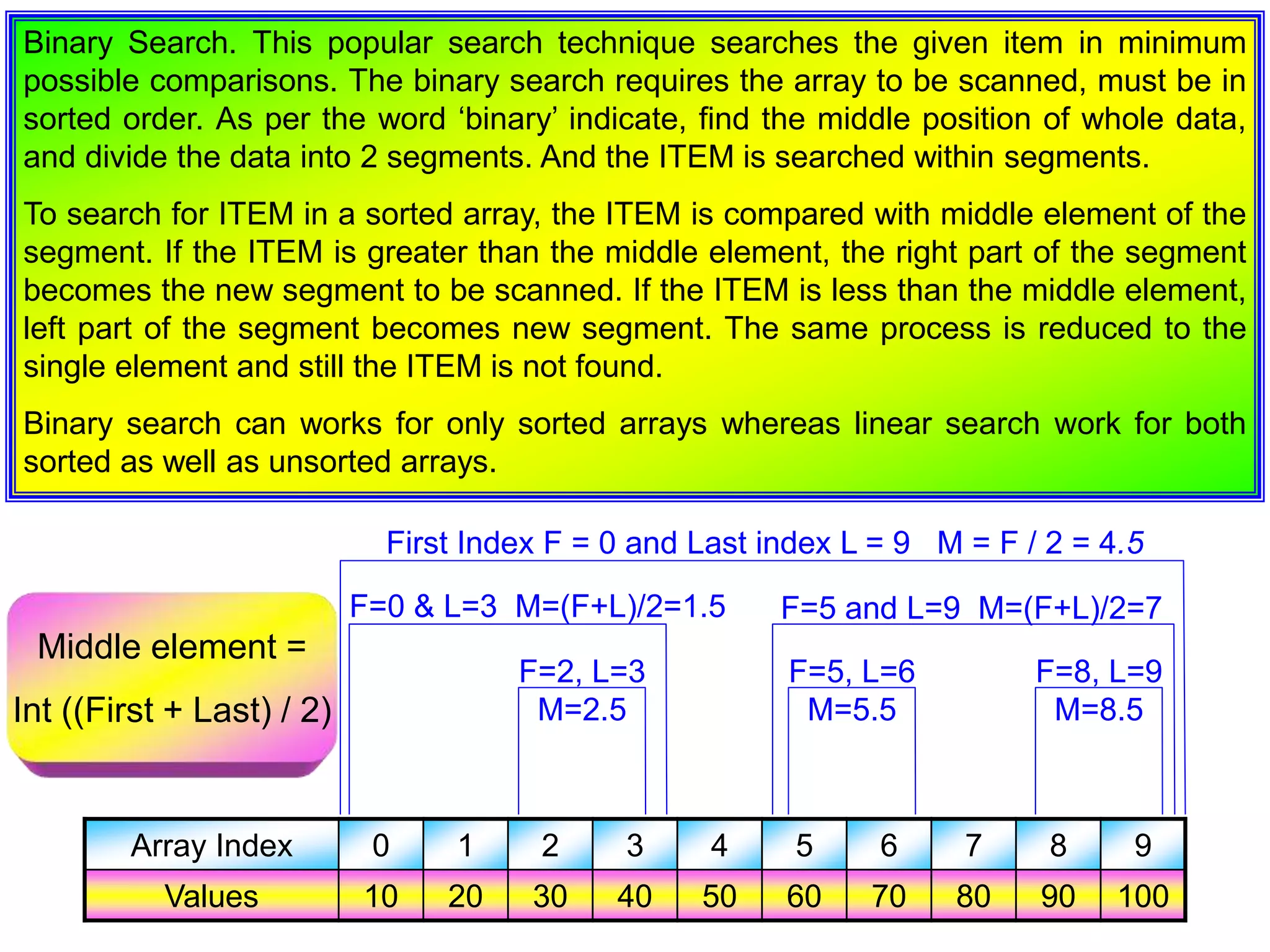Select array index cell 4
The width and height of the screenshot is (1270, 952).
(x=719, y=845)
